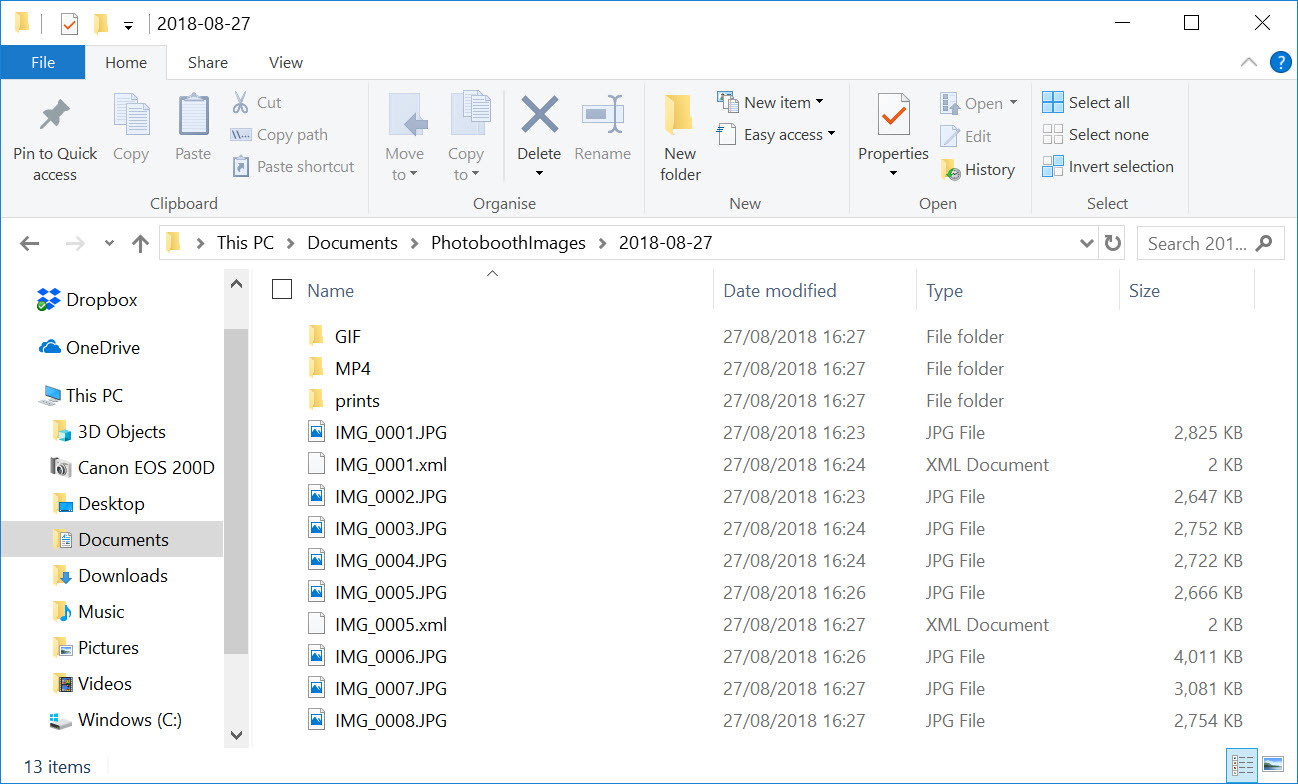Click Select none in ribbon
The width and height of the screenshot is (1298, 784).
point(1096,134)
